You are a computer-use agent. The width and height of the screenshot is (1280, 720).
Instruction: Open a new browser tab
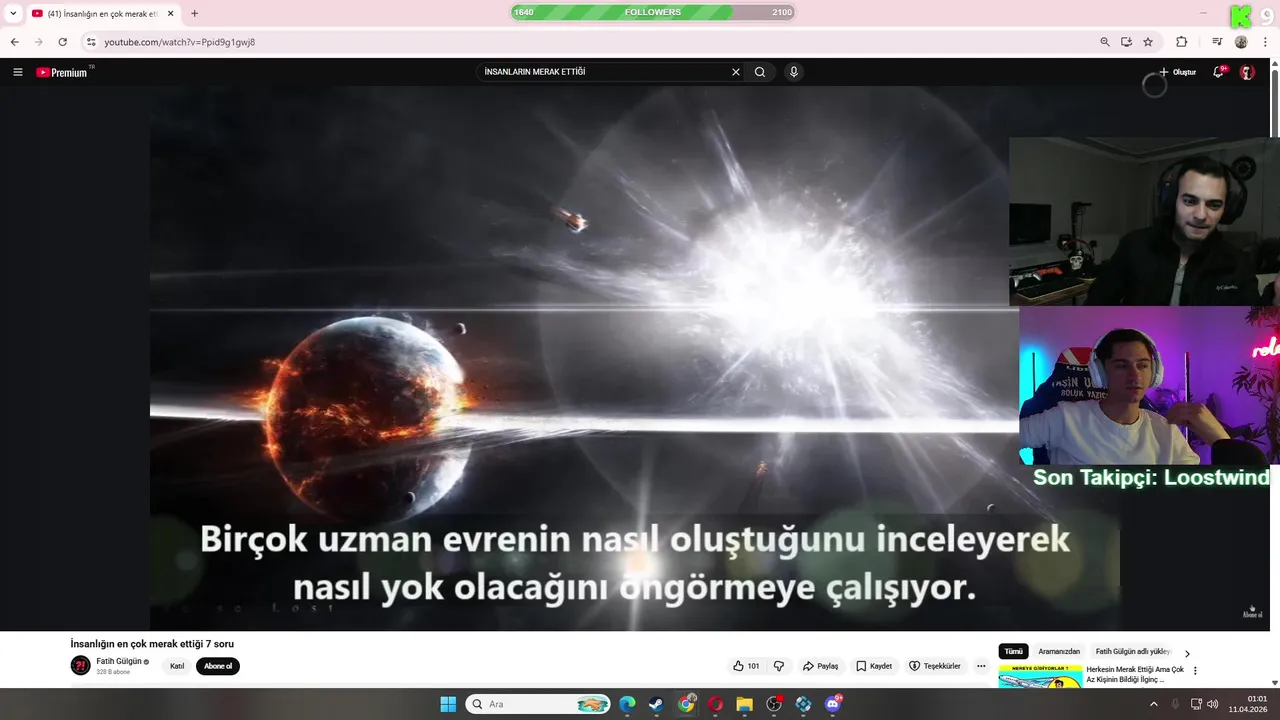(194, 14)
